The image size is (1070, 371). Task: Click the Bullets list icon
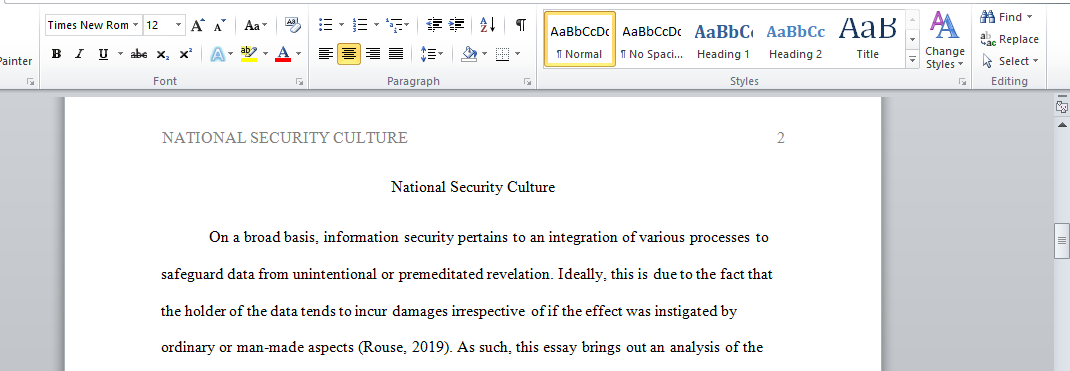tap(326, 26)
